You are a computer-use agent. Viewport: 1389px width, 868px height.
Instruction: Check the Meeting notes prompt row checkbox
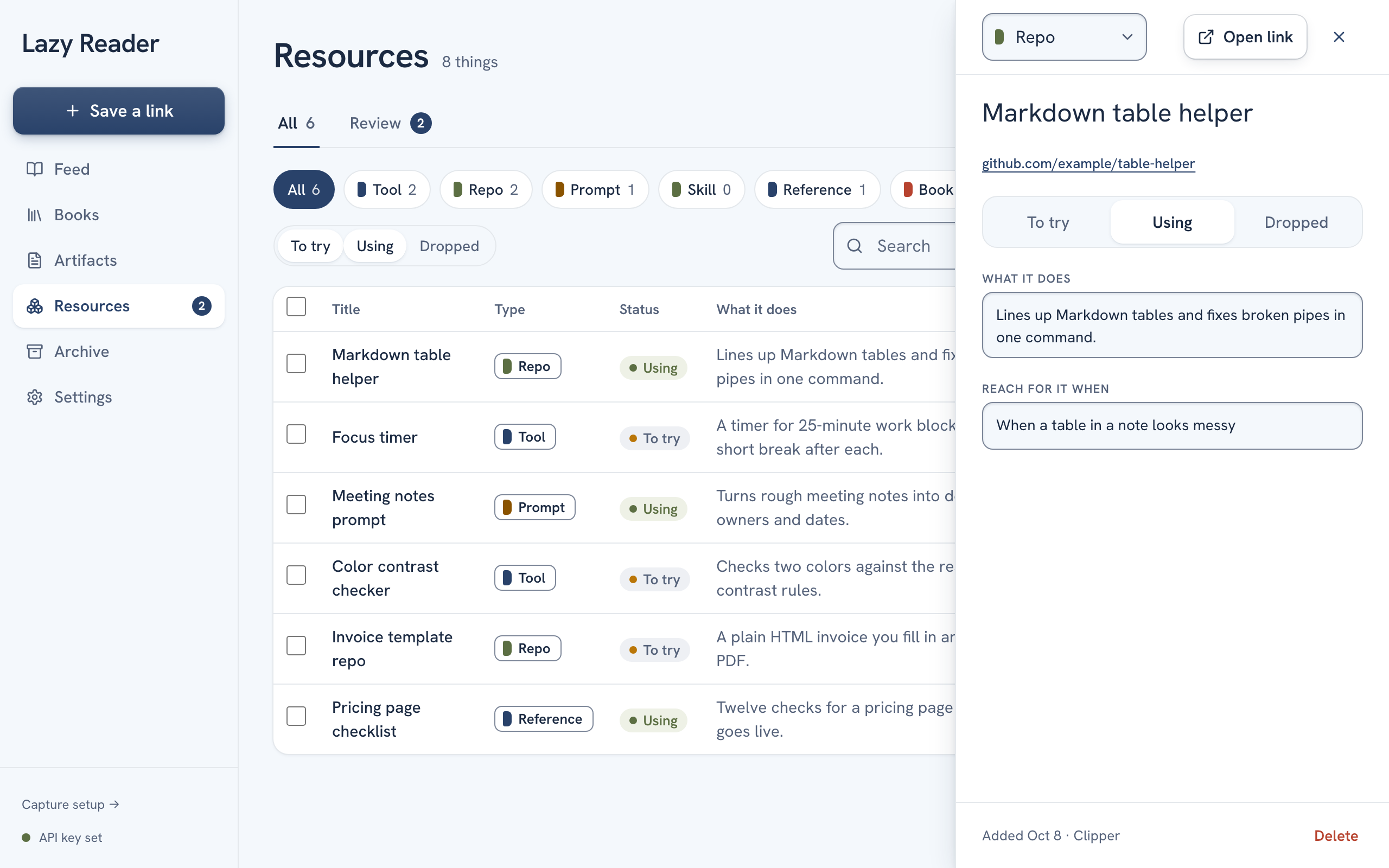(x=296, y=505)
